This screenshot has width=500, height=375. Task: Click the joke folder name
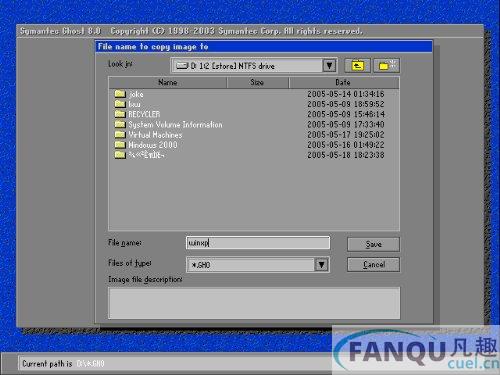(x=136, y=94)
